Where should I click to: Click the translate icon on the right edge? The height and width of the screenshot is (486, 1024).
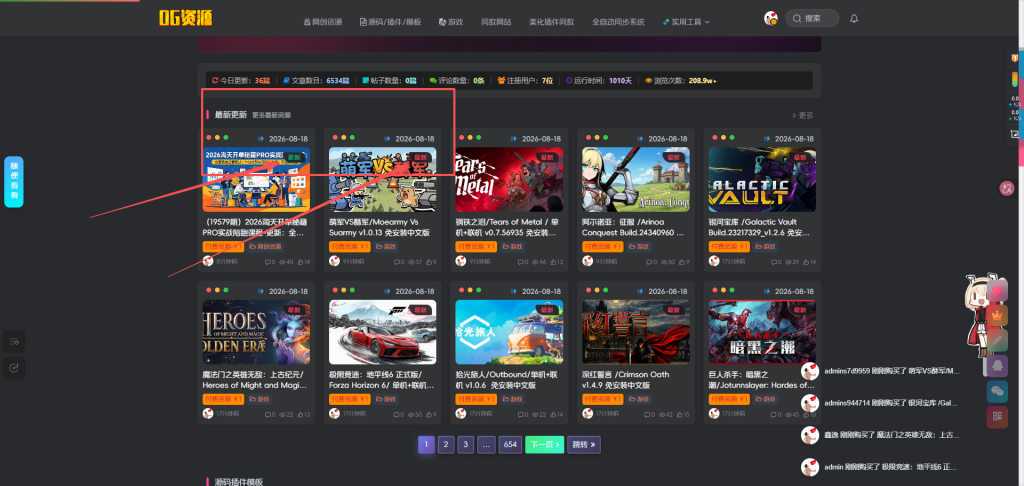click(1006, 188)
